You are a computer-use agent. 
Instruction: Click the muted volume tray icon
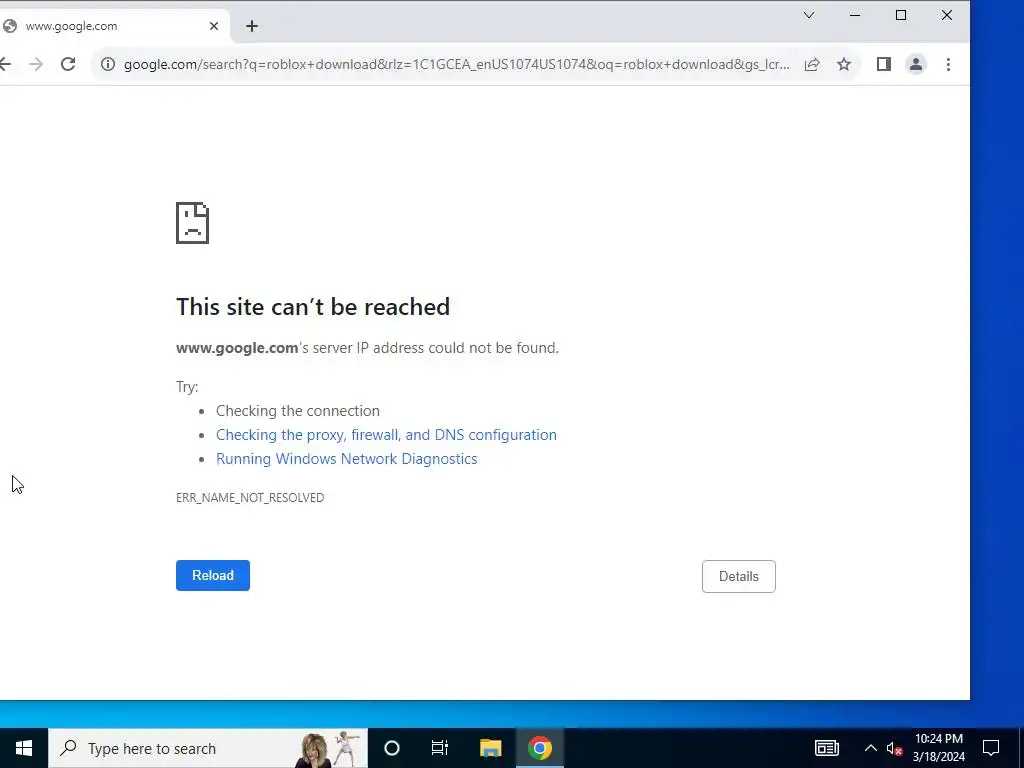pyautogui.click(x=894, y=748)
